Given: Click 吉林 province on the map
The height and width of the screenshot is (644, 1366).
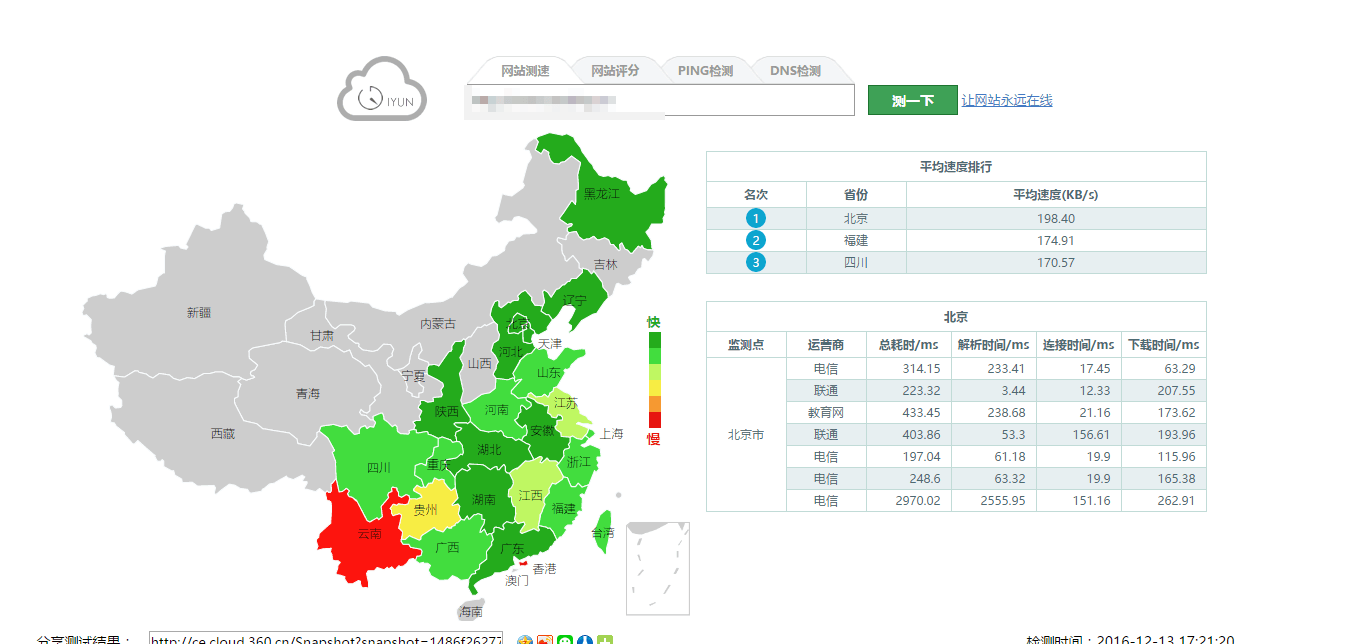Looking at the screenshot, I should pos(605,265).
